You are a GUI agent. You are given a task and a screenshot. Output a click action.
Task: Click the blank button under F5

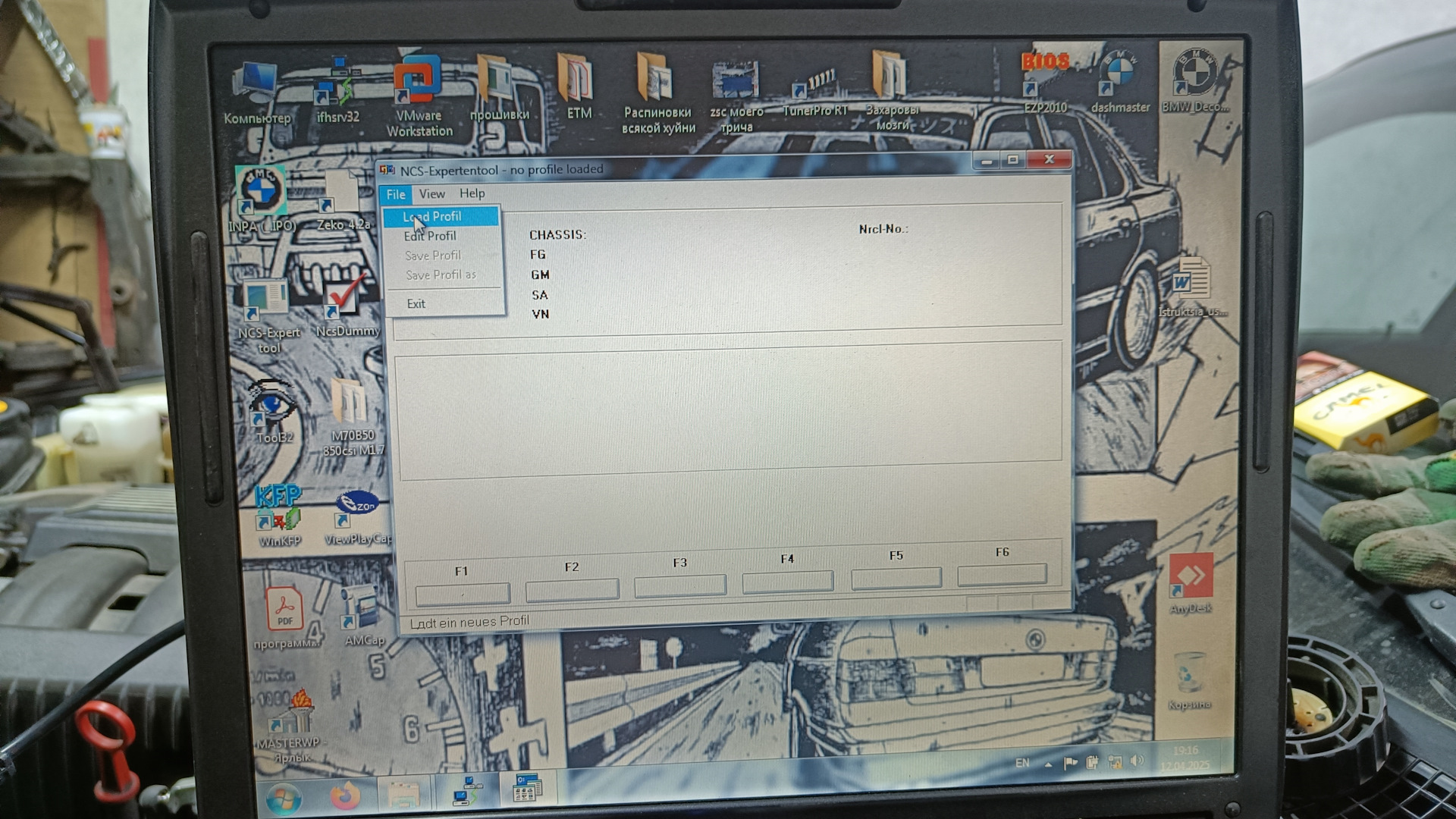pos(896,578)
